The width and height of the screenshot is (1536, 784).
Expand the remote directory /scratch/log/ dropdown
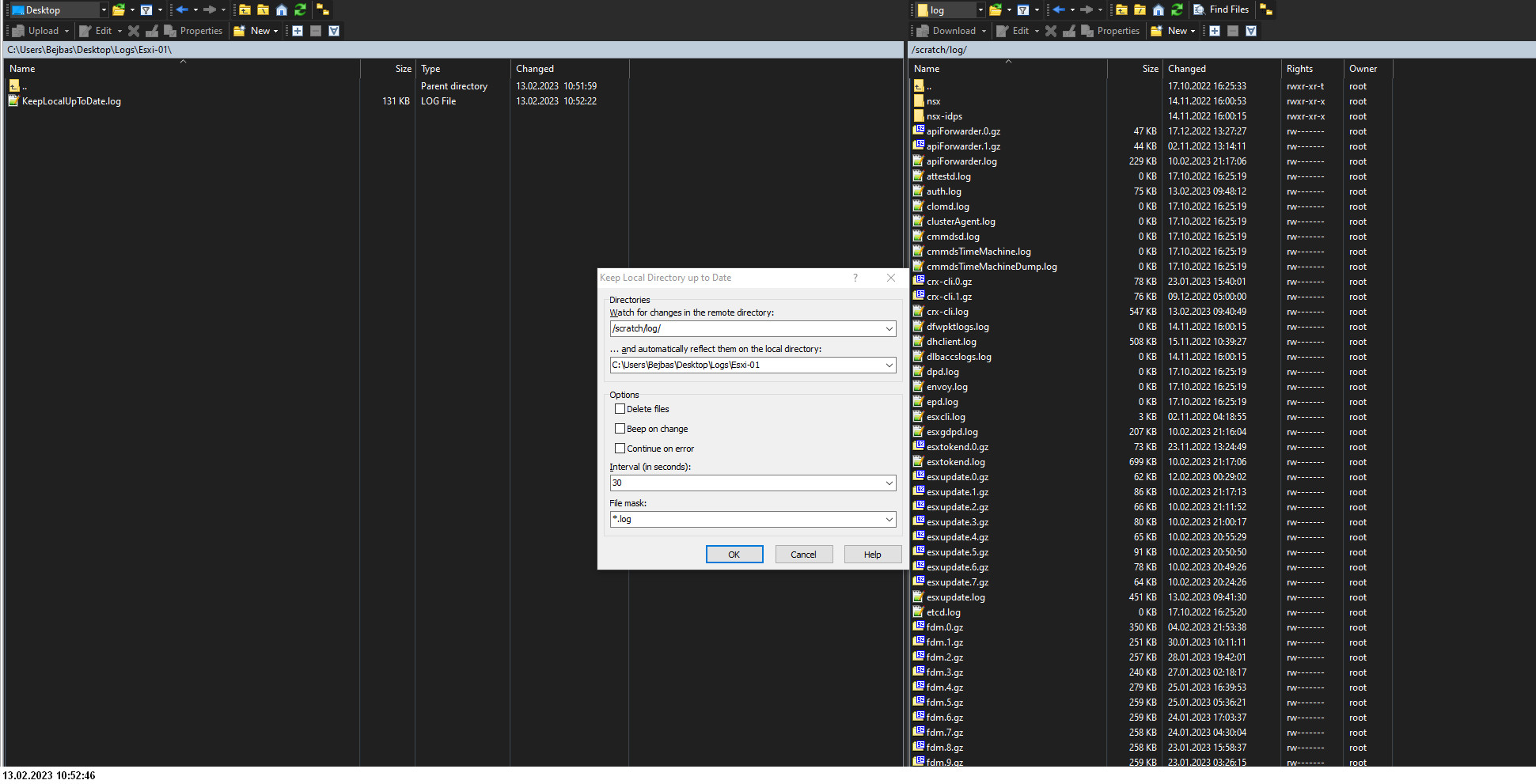[x=889, y=328]
